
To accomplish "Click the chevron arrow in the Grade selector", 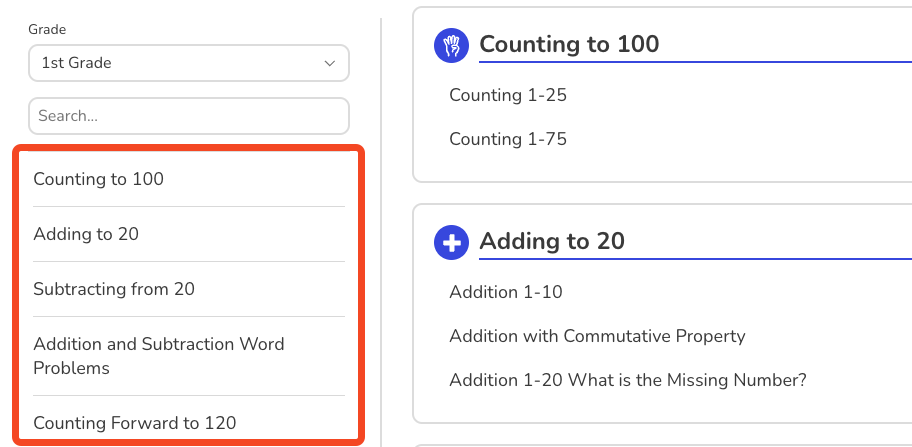I will [x=330, y=63].
